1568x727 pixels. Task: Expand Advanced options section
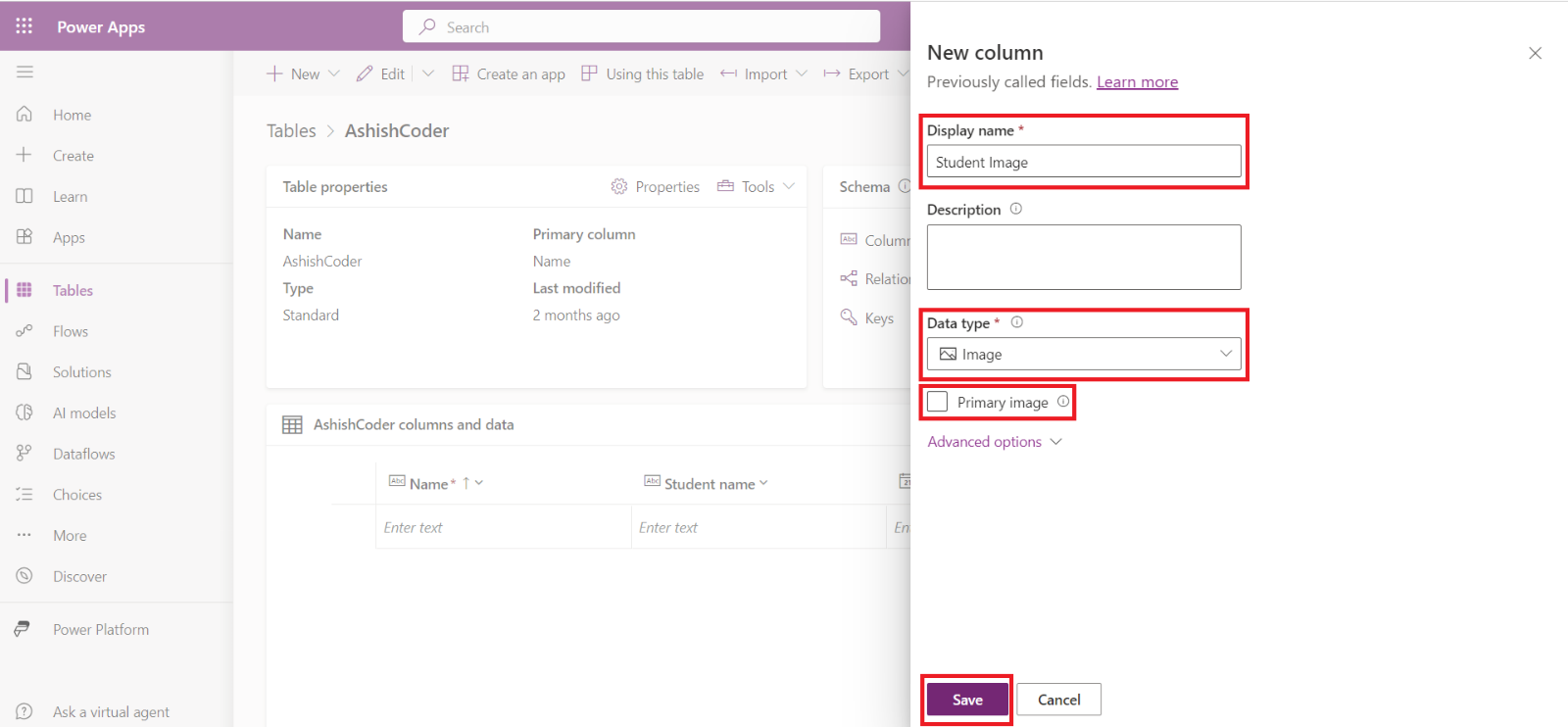coord(994,442)
